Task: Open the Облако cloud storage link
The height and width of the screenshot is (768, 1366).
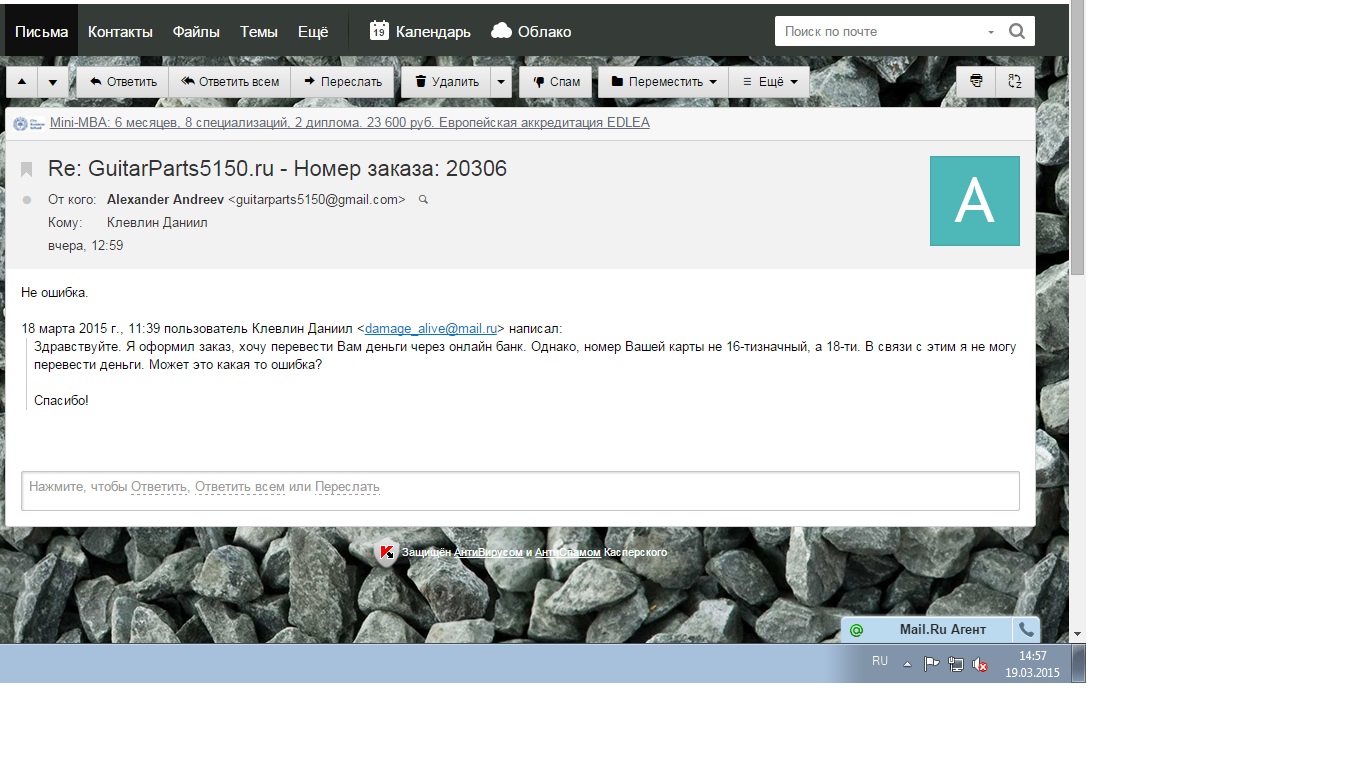Action: click(545, 31)
